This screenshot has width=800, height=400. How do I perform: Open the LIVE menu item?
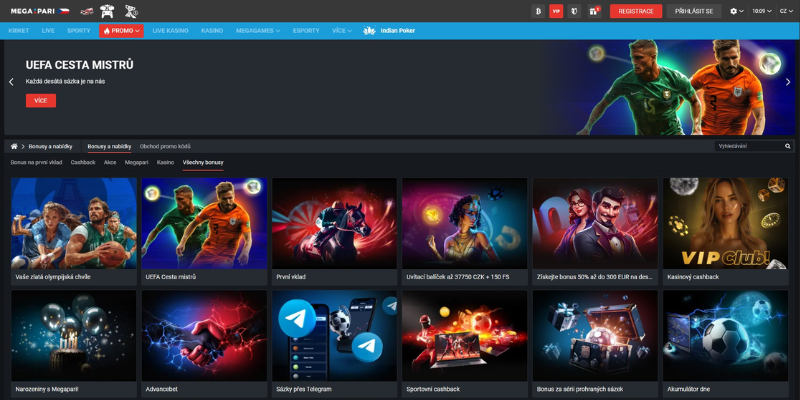[48, 31]
